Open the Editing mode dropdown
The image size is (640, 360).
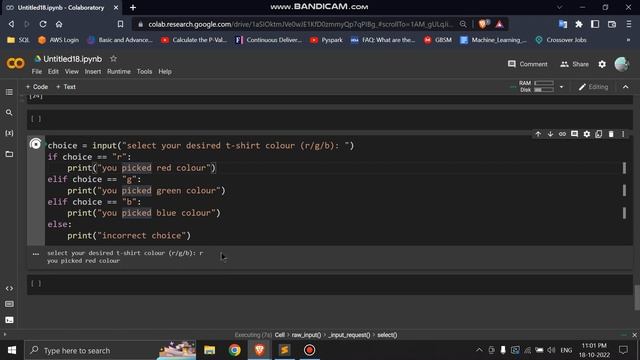tap(593, 87)
